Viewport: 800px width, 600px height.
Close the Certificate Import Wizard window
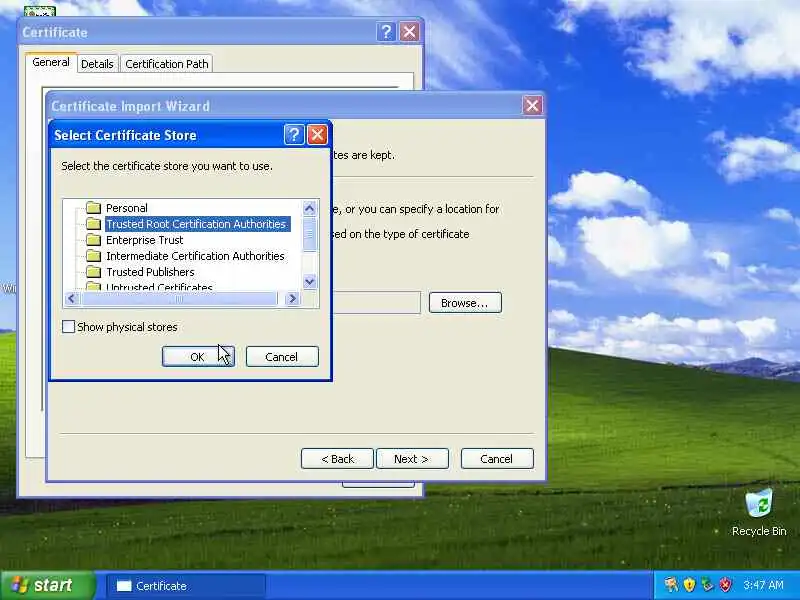coord(532,106)
